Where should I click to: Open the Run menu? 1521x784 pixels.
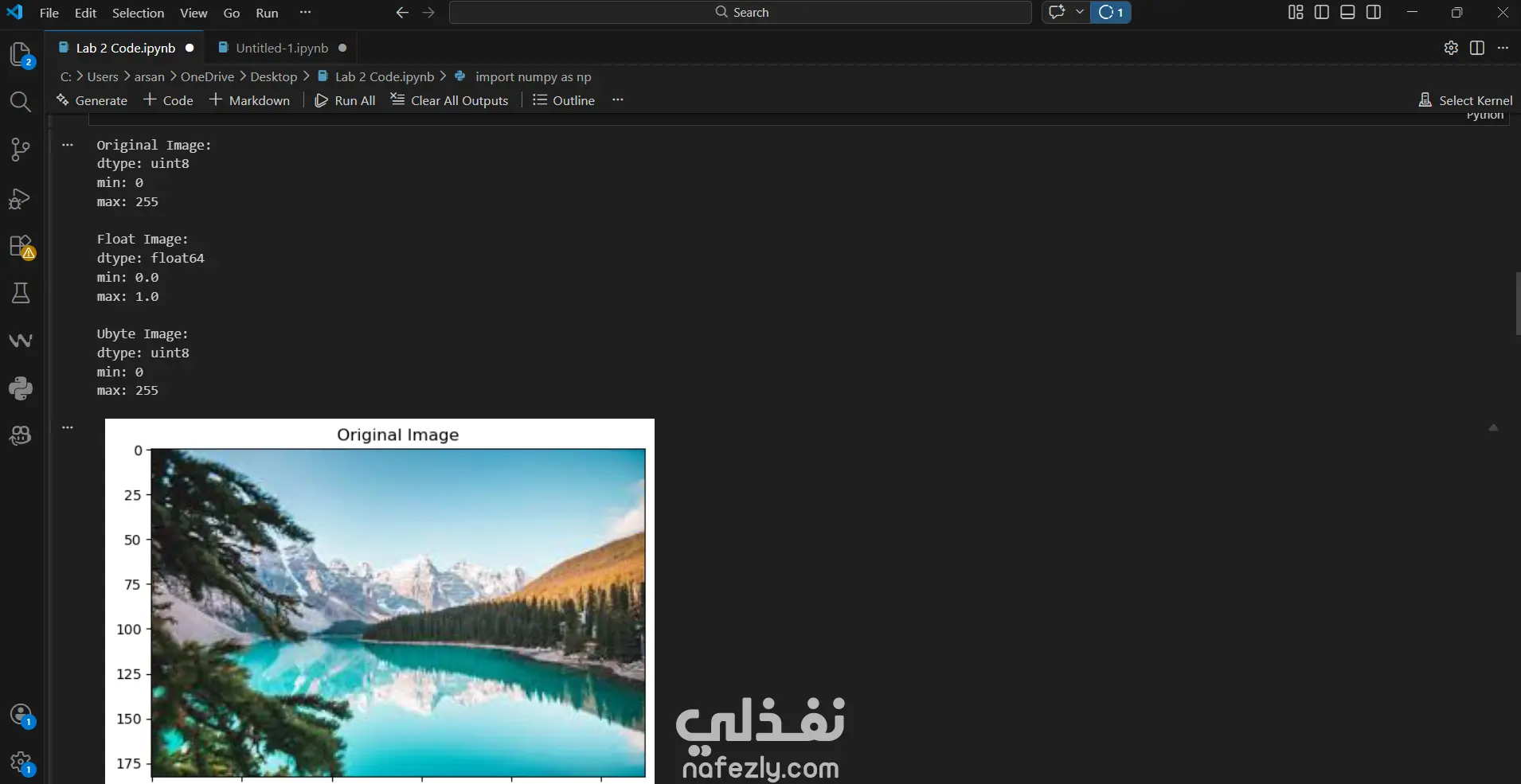pos(267,13)
